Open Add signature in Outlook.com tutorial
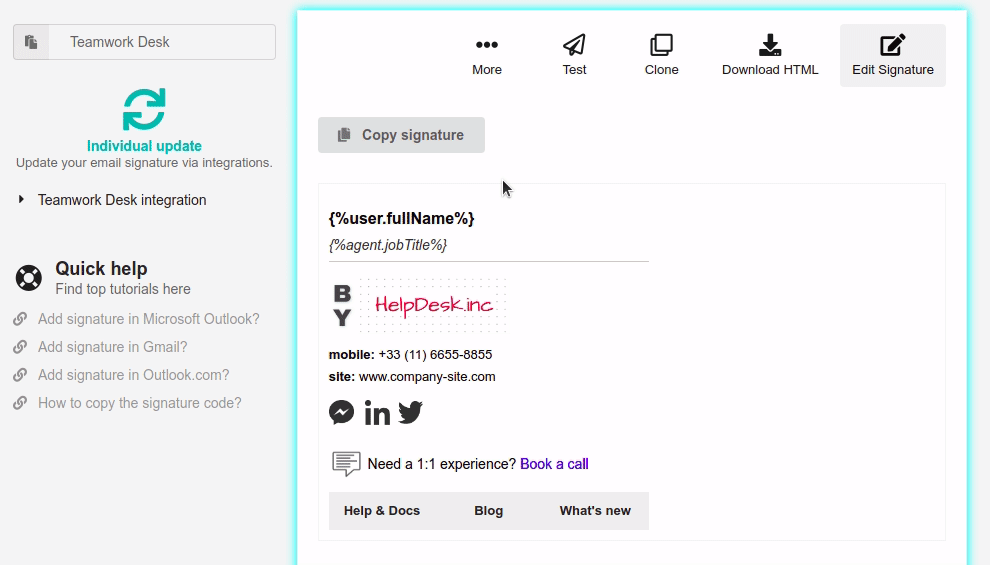Image resolution: width=990 pixels, height=565 pixels. coord(133,375)
